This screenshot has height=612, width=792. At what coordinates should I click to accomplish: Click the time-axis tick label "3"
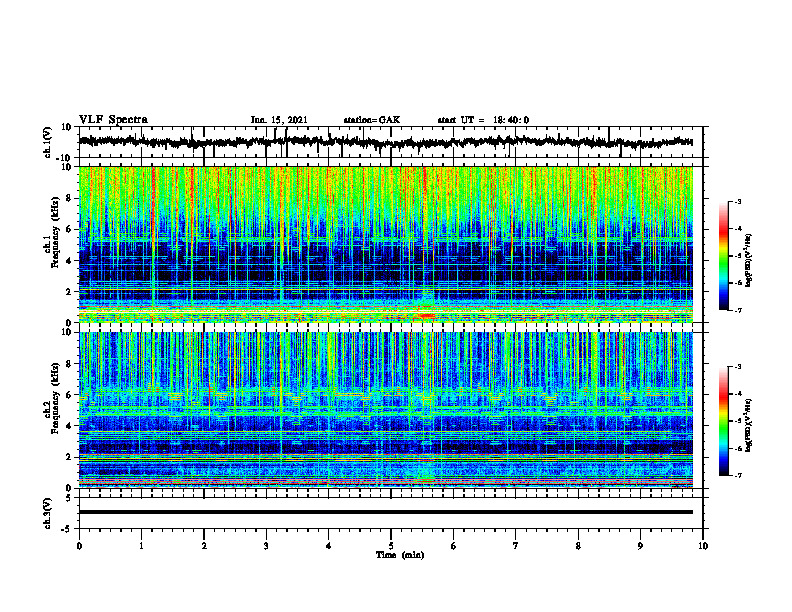click(266, 546)
